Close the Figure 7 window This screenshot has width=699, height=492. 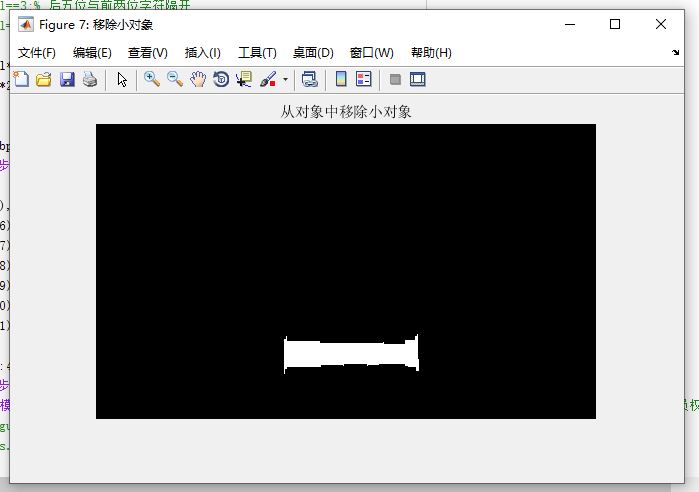[x=661, y=24]
